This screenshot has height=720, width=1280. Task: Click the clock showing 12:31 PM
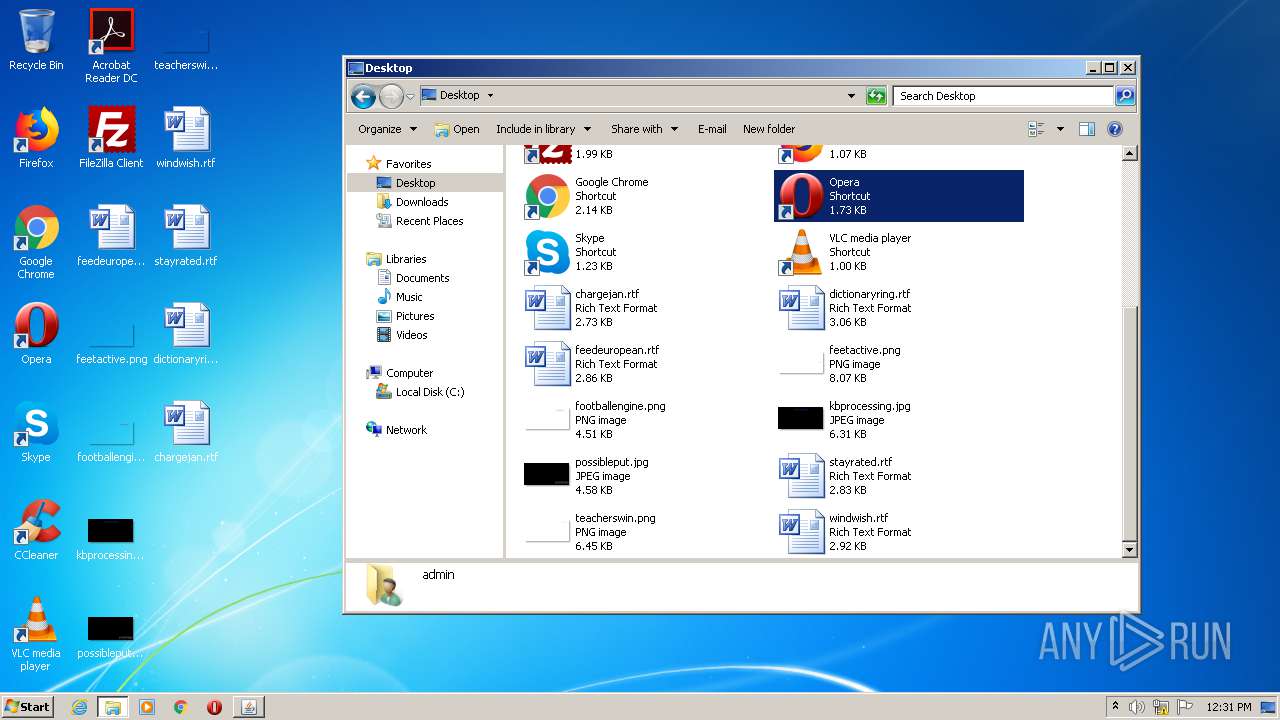pyautogui.click(x=1229, y=707)
